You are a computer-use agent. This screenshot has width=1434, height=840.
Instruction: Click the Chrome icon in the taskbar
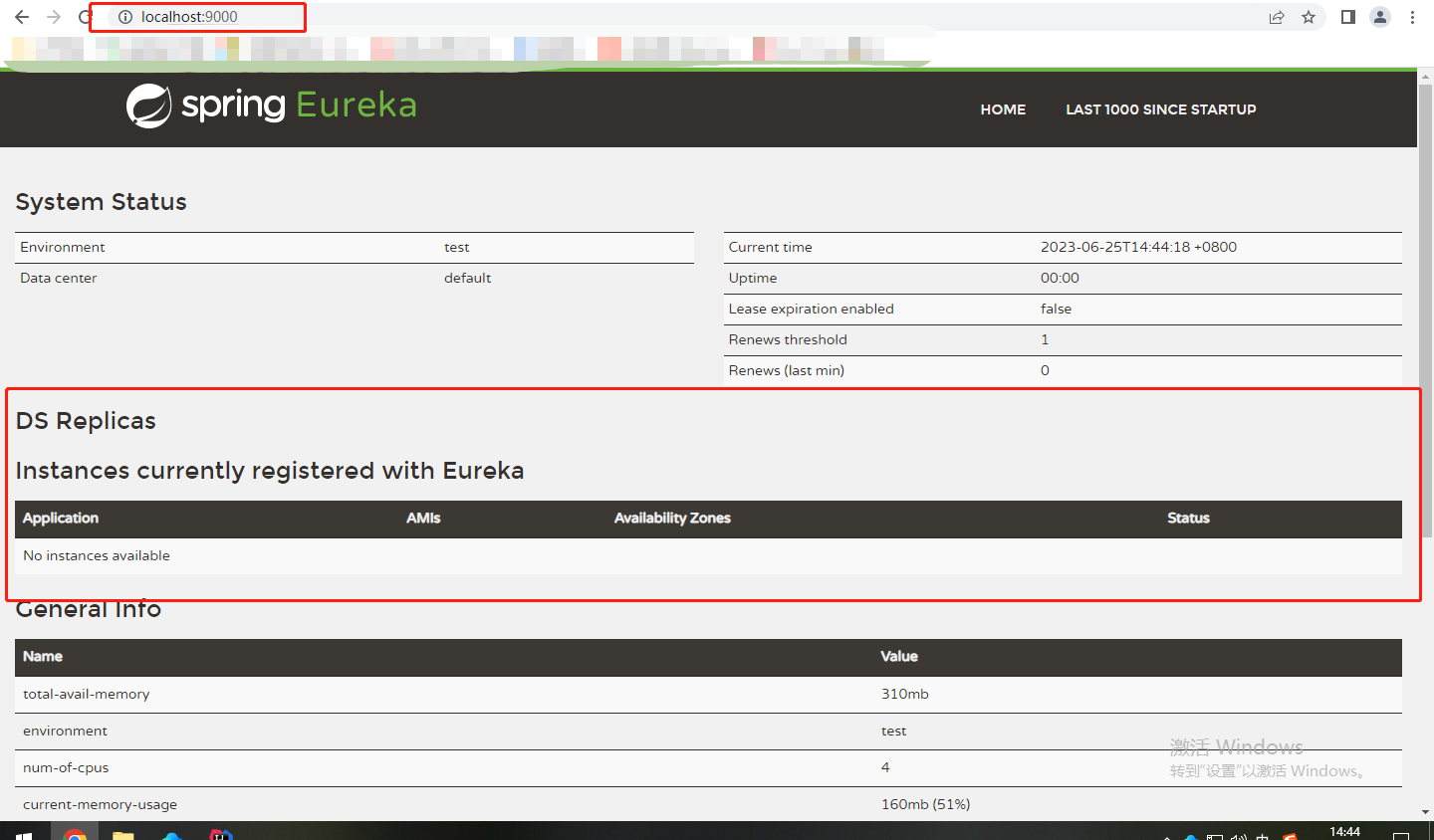pos(75,832)
